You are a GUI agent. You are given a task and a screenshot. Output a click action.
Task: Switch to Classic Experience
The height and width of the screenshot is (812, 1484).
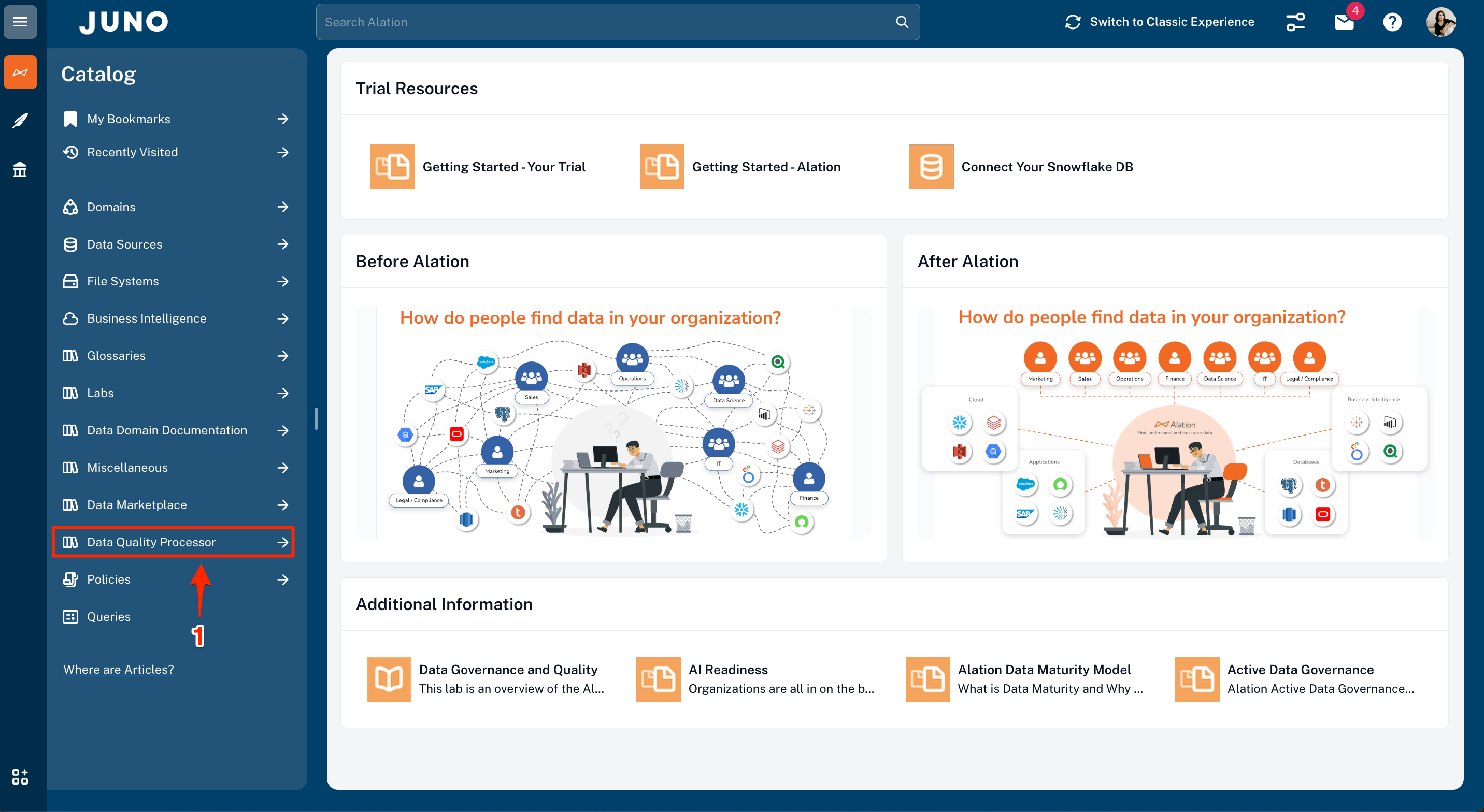click(1159, 22)
